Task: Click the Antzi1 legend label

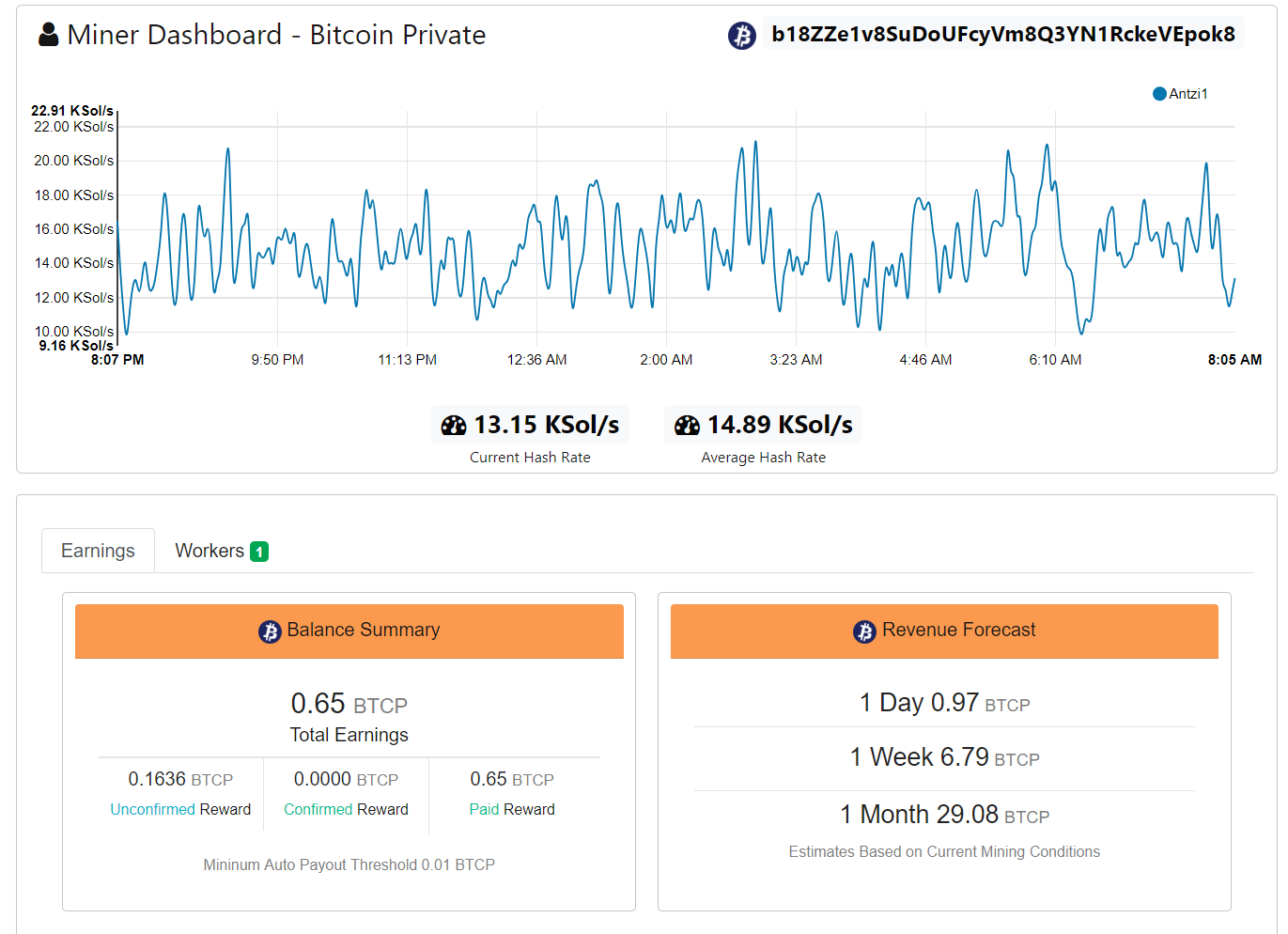Action: pos(1188,94)
